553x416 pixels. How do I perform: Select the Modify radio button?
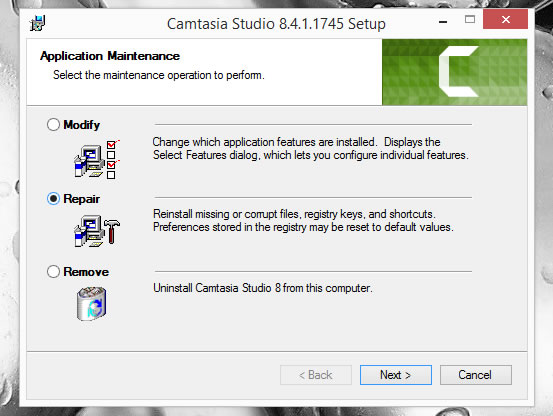point(53,124)
